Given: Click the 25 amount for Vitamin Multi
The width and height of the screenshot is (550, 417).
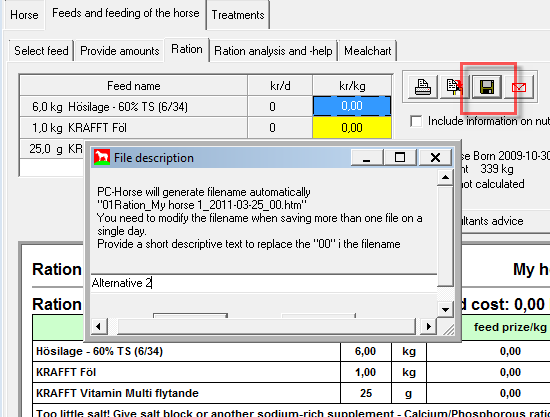Looking at the screenshot, I should click(366, 393).
